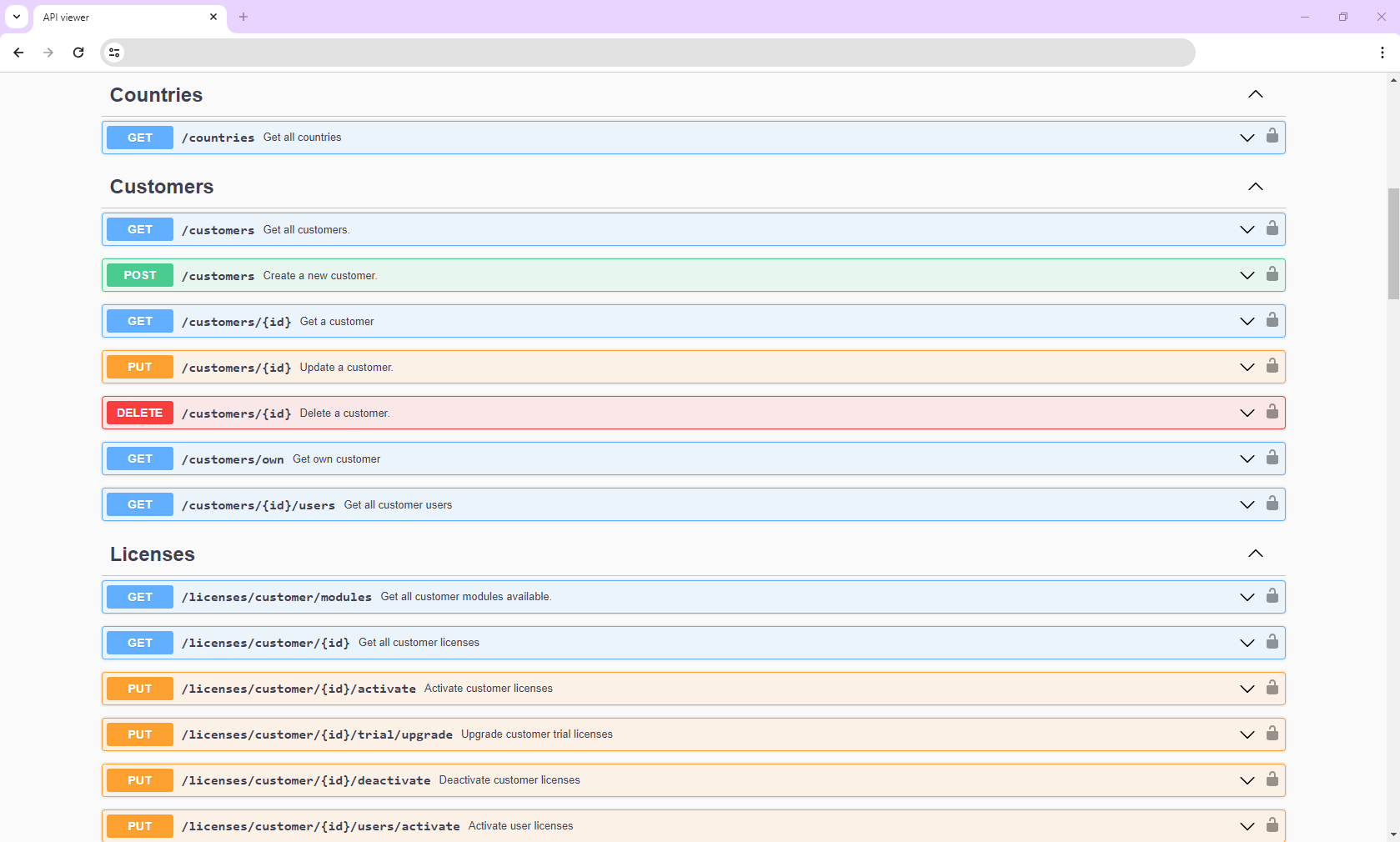Open browser three-dot menu

[x=1382, y=53]
